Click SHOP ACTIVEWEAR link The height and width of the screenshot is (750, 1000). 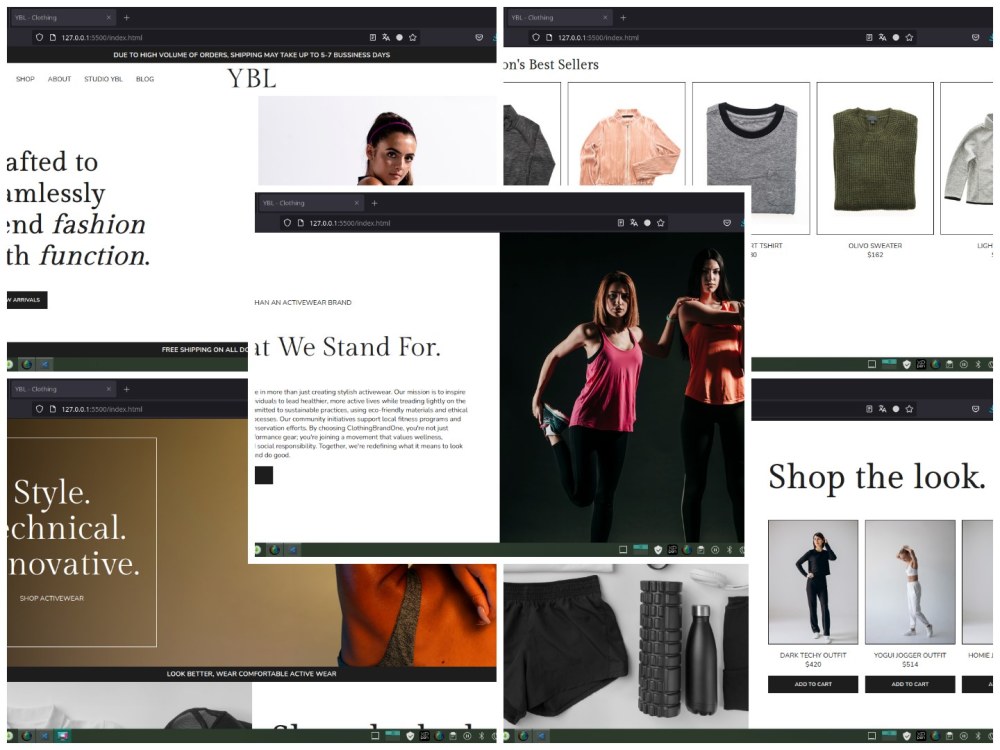(52, 598)
